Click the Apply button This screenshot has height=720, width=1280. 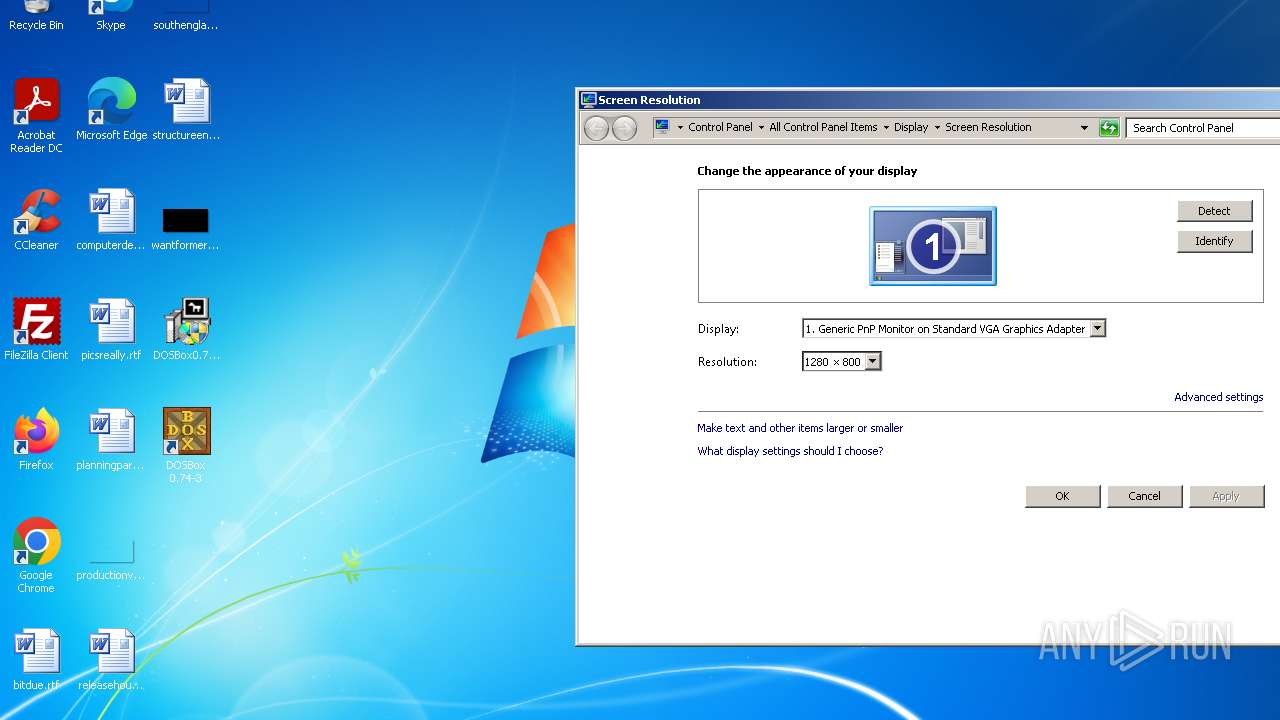[1226, 496]
